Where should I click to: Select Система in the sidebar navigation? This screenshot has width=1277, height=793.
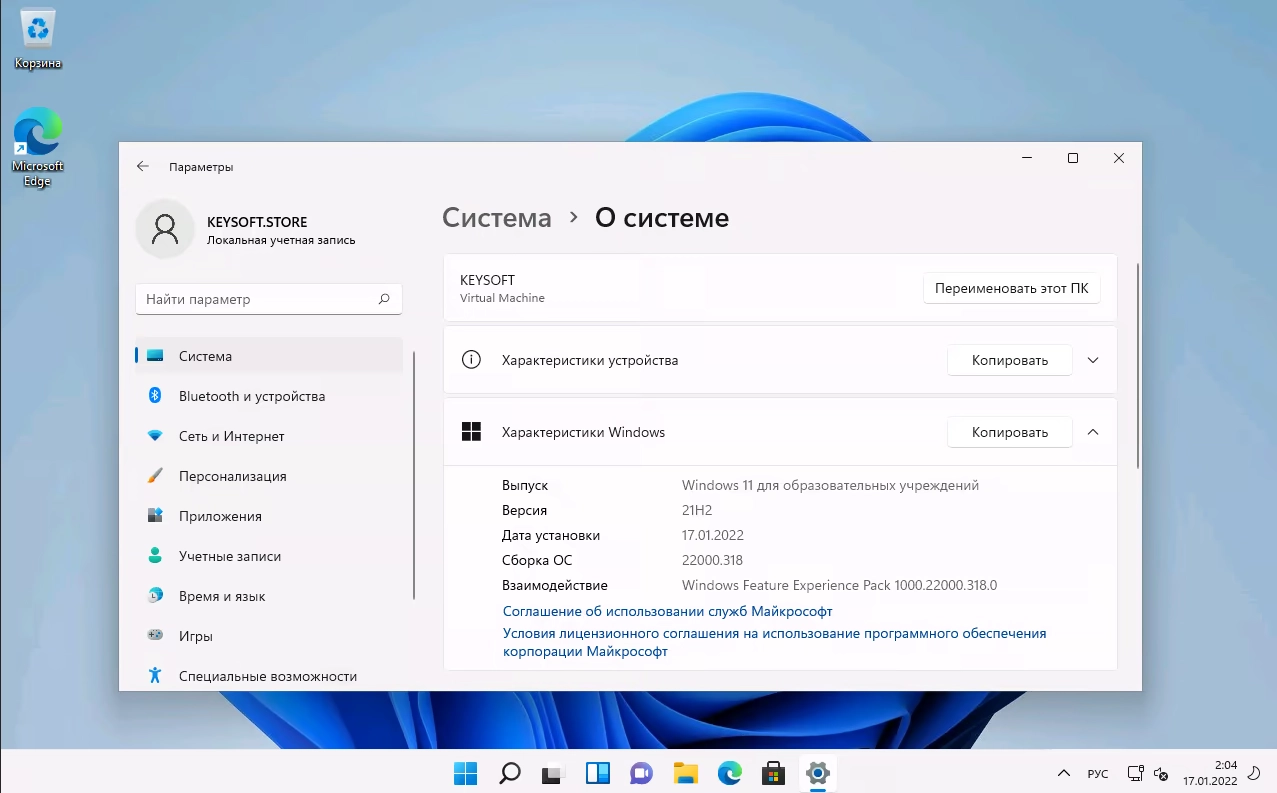(x=206, y=356)
